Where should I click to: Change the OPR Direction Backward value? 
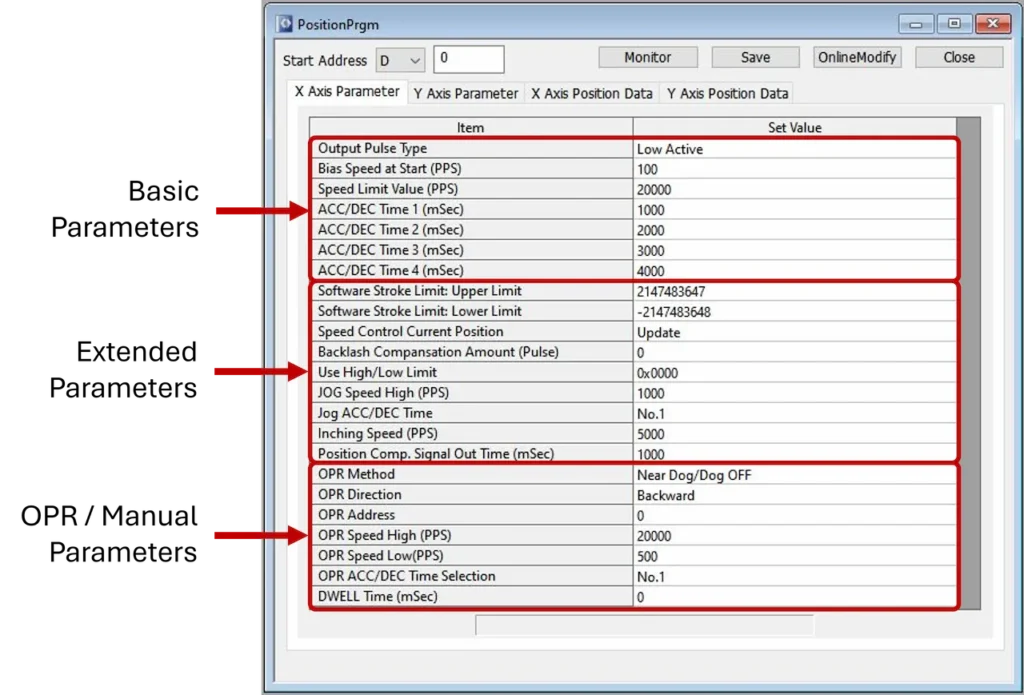(794, 495)
